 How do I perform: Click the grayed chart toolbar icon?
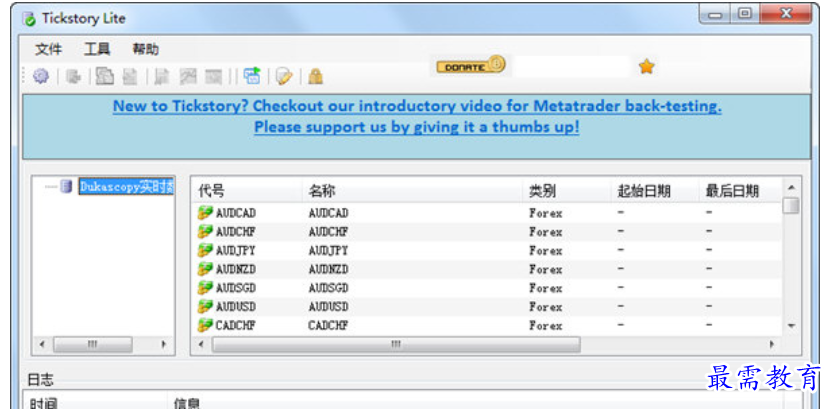pyautogui.click(x=188, y=77)
